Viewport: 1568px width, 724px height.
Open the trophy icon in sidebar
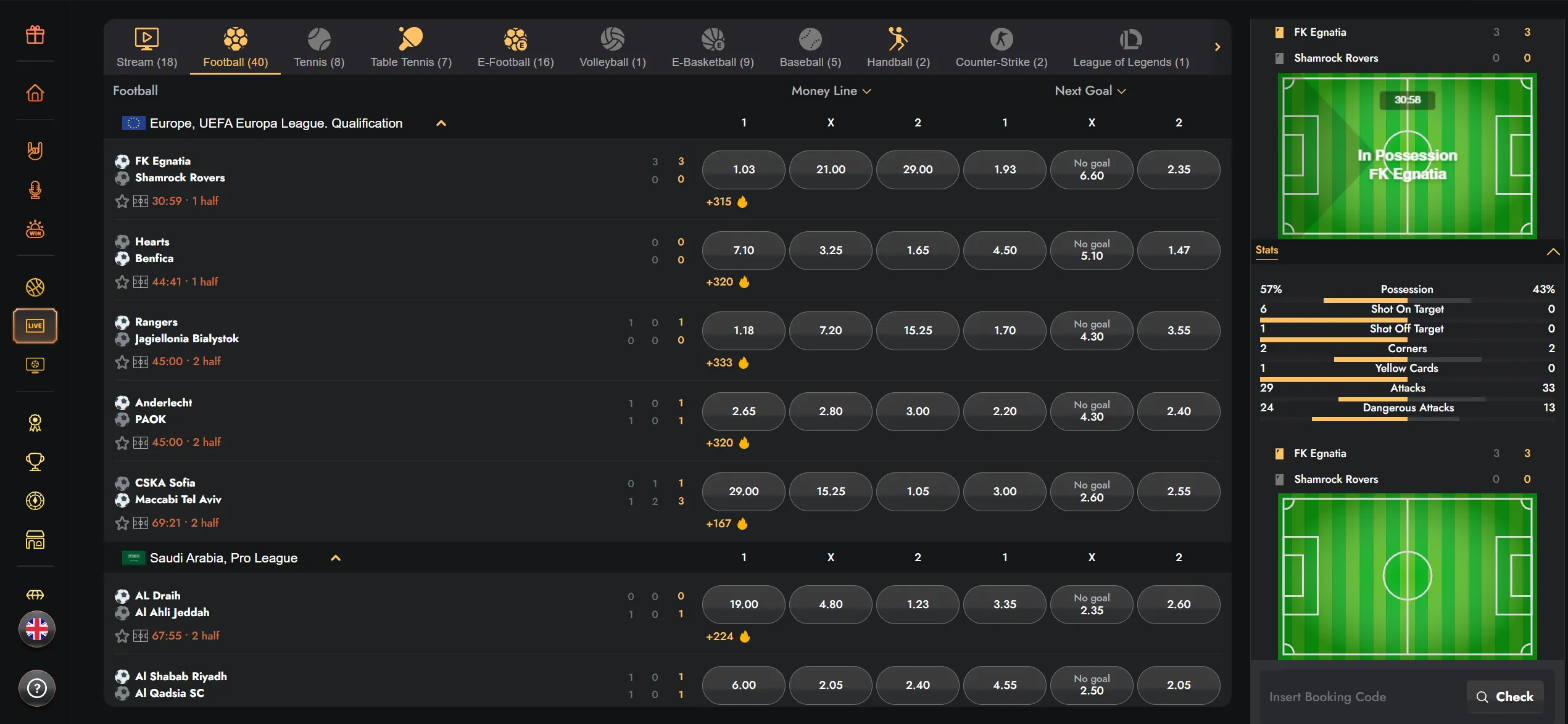point(35,462)
